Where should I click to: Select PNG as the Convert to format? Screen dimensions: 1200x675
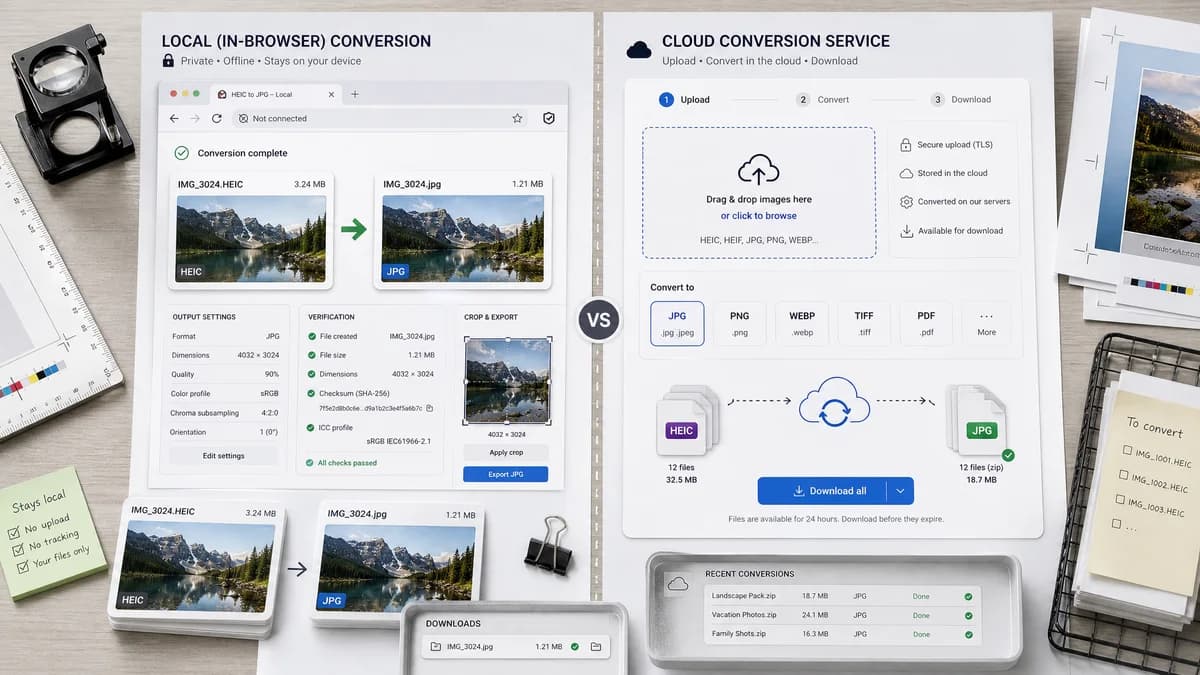(740, 323)
